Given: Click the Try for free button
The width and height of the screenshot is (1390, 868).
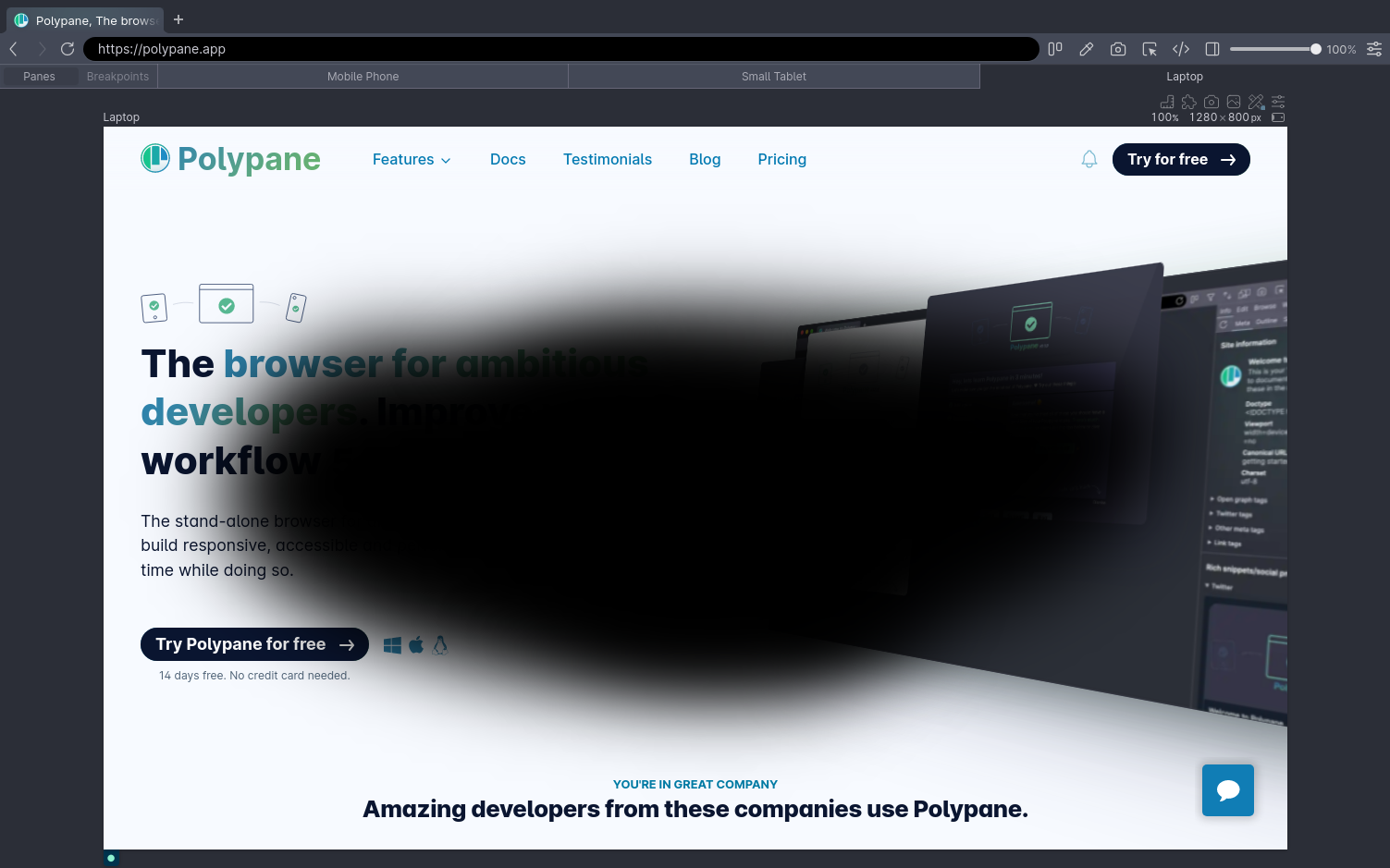Looking at the screenshot, I should pos(1181,159).
